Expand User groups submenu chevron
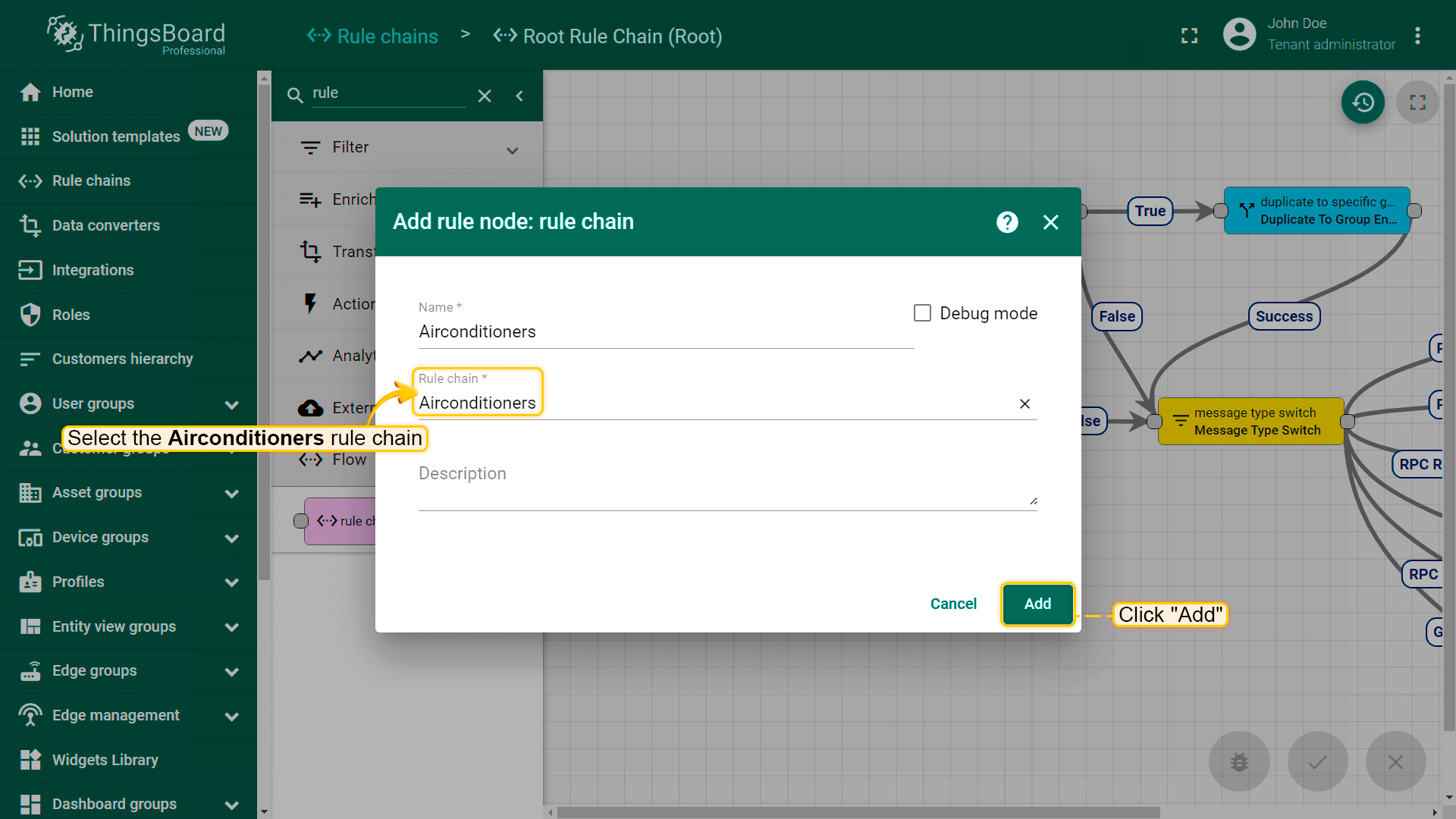The width and height of the screenshot is (1456, 819). 232,405
